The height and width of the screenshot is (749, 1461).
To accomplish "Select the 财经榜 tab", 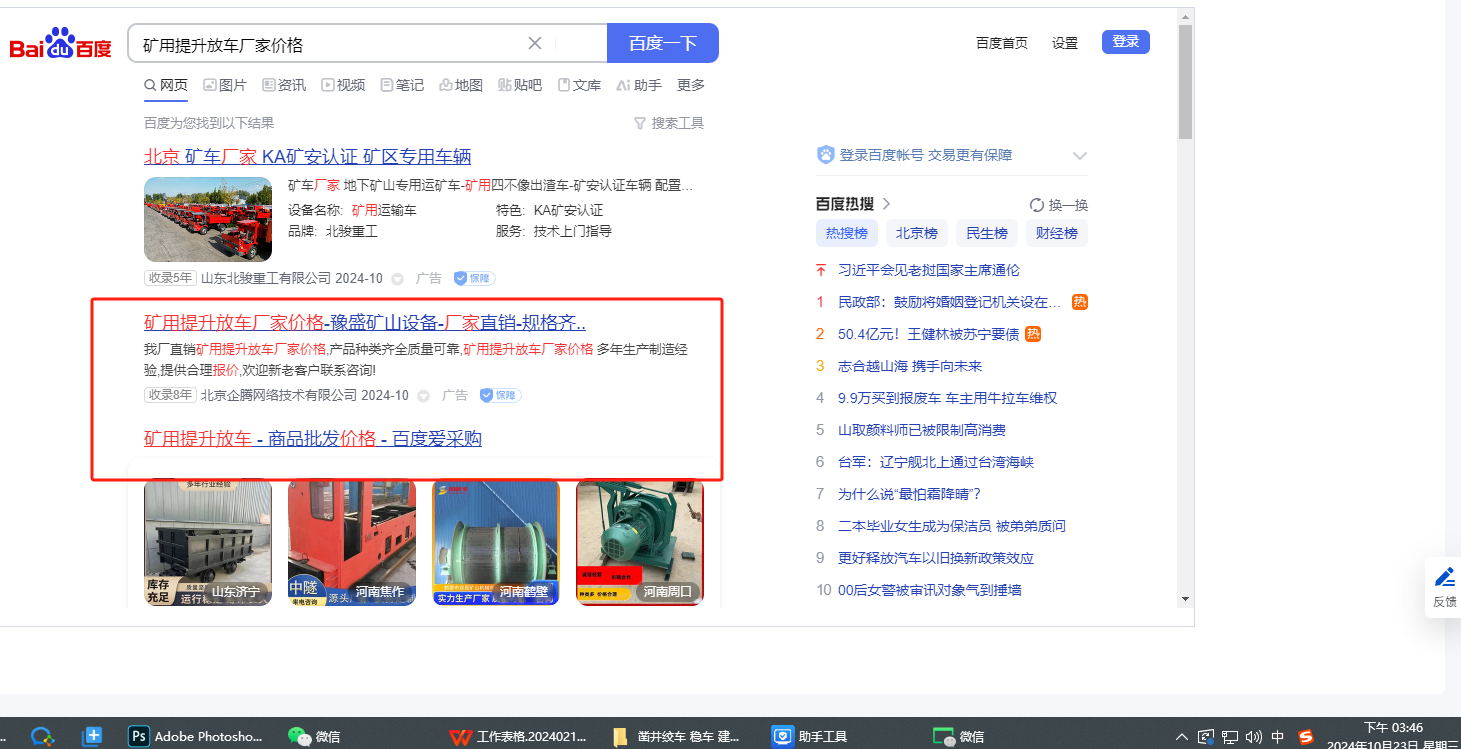I will pos(1057,233).
